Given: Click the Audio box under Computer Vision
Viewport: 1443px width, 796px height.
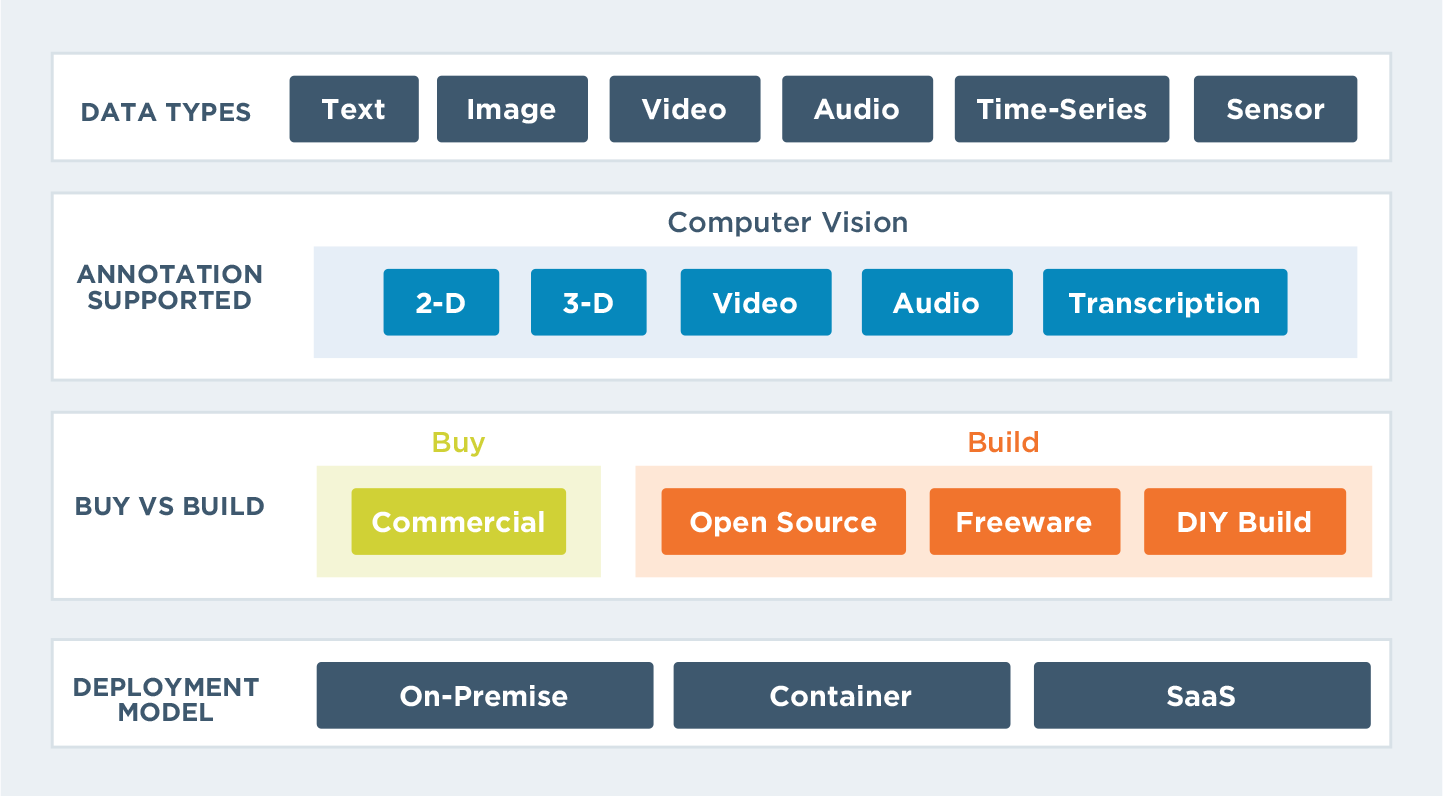Looking at the screenshot, I should [937, 302].
